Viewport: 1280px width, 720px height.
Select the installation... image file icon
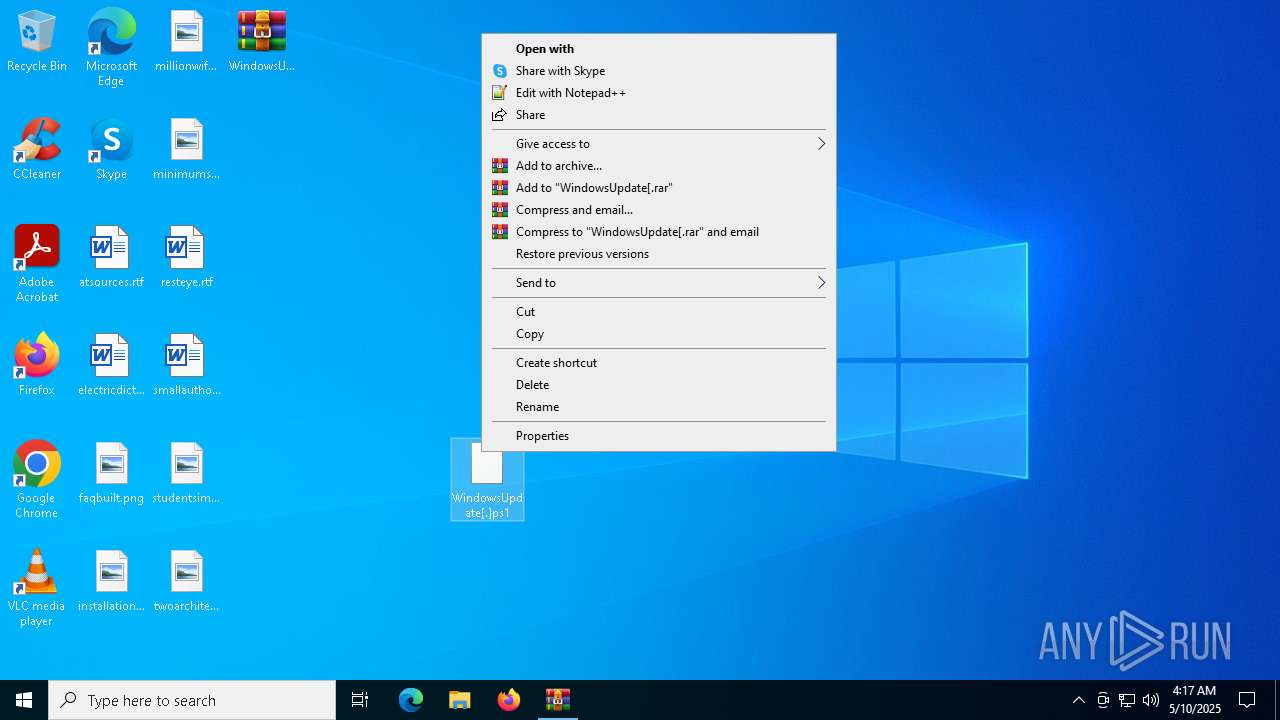[x=111, y=582]
